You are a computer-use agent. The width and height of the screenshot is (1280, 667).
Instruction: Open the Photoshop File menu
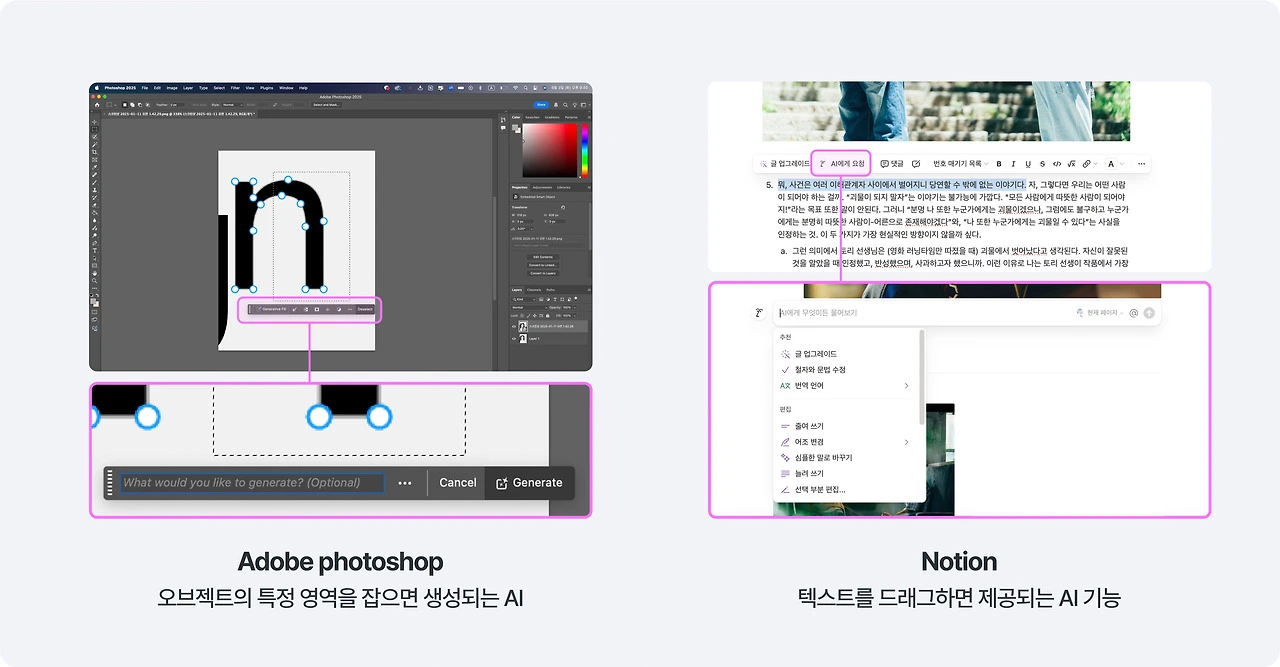tap(145, 88)
